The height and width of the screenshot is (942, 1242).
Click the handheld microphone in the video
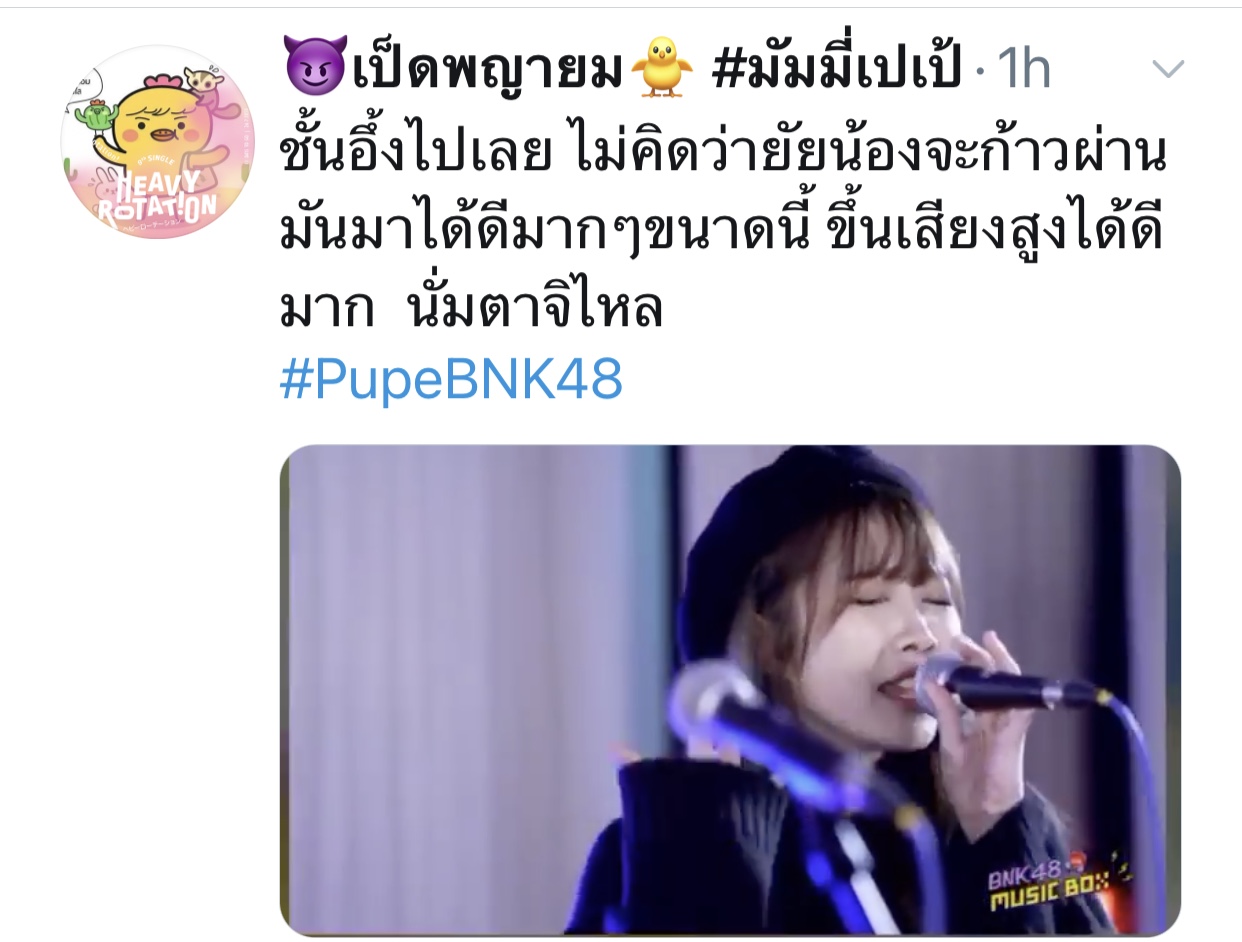1008,684
